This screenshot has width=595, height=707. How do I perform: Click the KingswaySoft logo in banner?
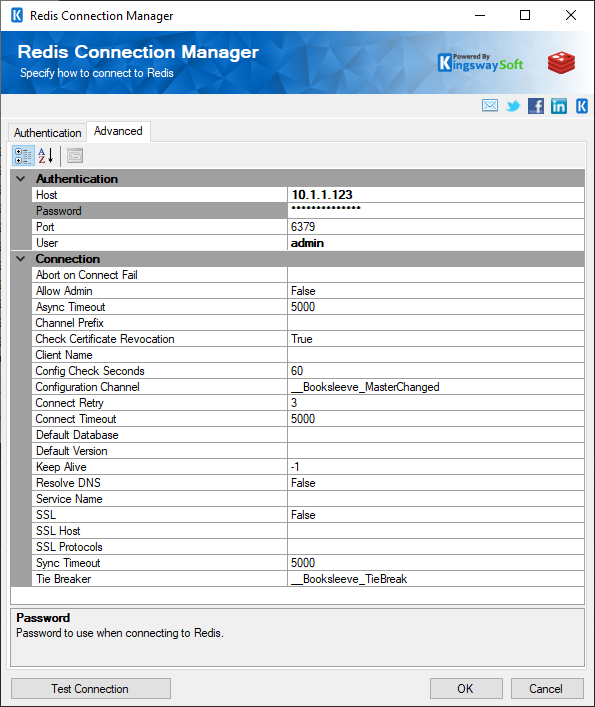(x=480, y=63)
